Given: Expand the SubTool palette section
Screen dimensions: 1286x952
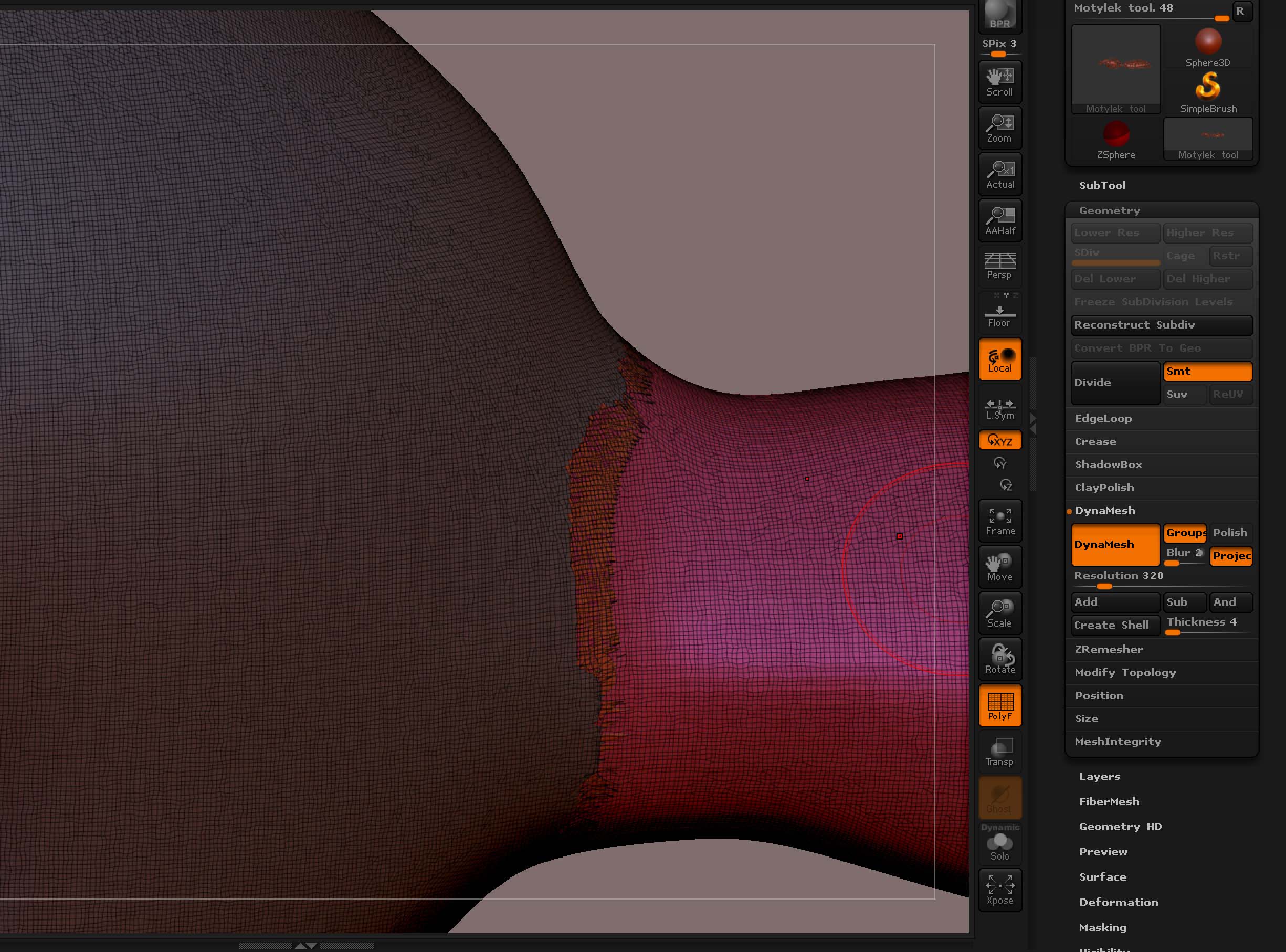Looking at the screenshot, I should click(1103, 185).
